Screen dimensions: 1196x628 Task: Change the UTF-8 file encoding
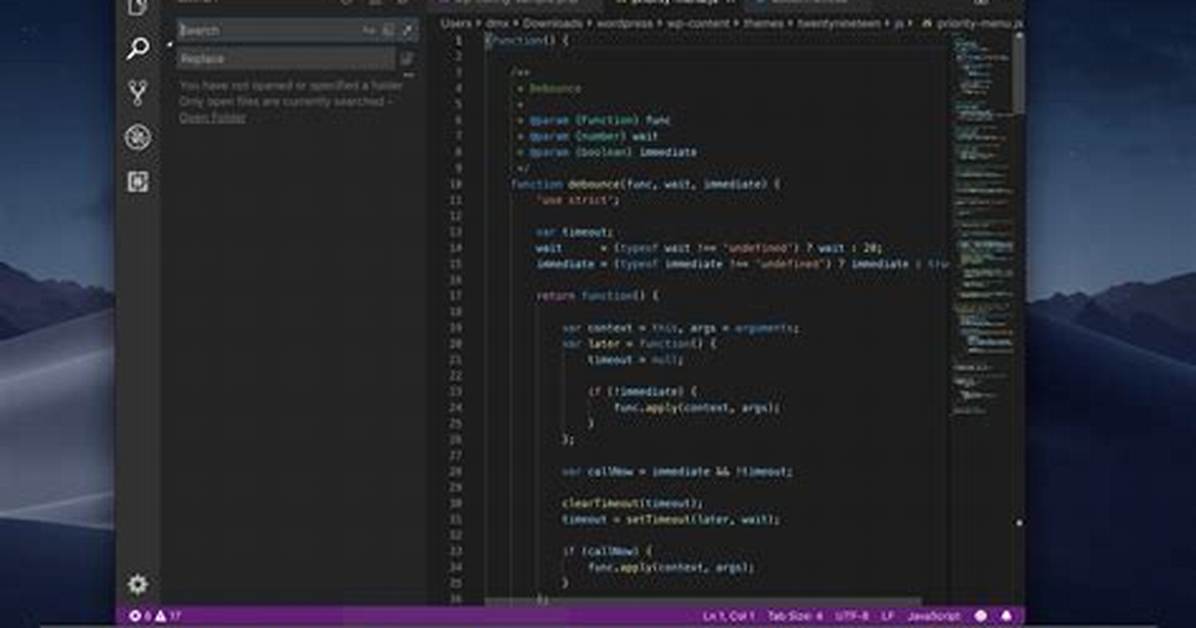[851, 616]
